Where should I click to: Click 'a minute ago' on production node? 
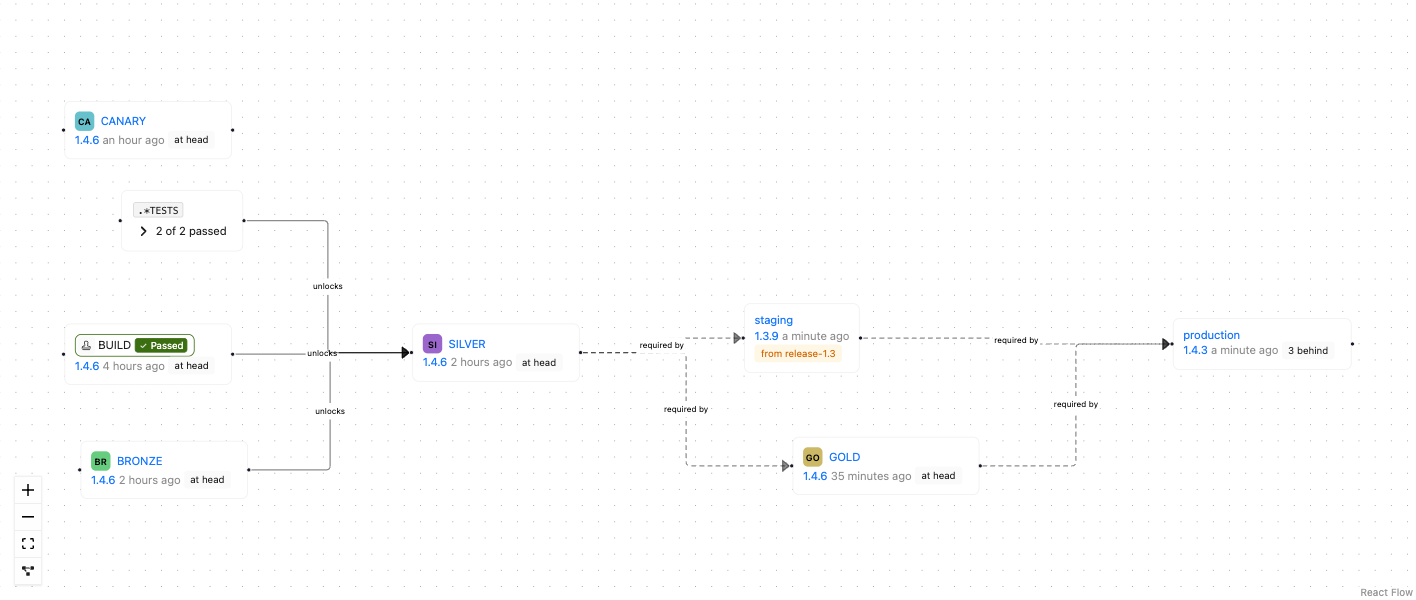[1244, 350]
